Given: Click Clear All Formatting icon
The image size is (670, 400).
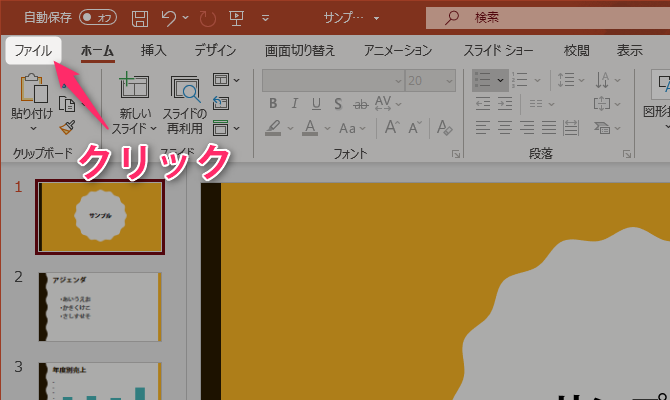Looking at the screenshot, I should (x=444, y=127).
